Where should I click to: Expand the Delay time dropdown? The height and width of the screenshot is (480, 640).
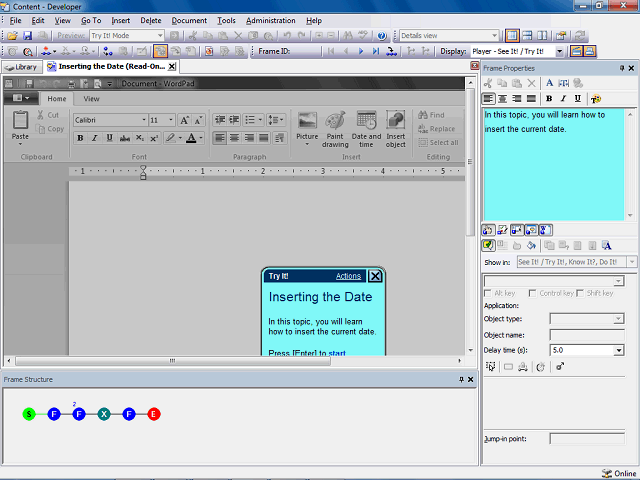[619, 351]
